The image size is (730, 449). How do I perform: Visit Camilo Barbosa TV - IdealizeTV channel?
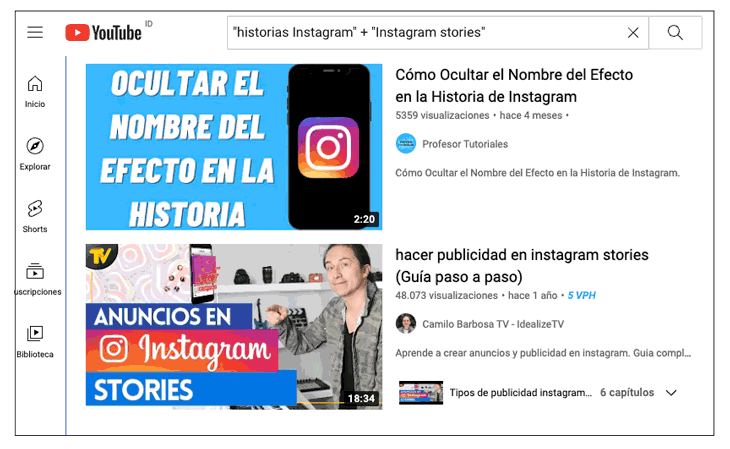tap(493, 324)
